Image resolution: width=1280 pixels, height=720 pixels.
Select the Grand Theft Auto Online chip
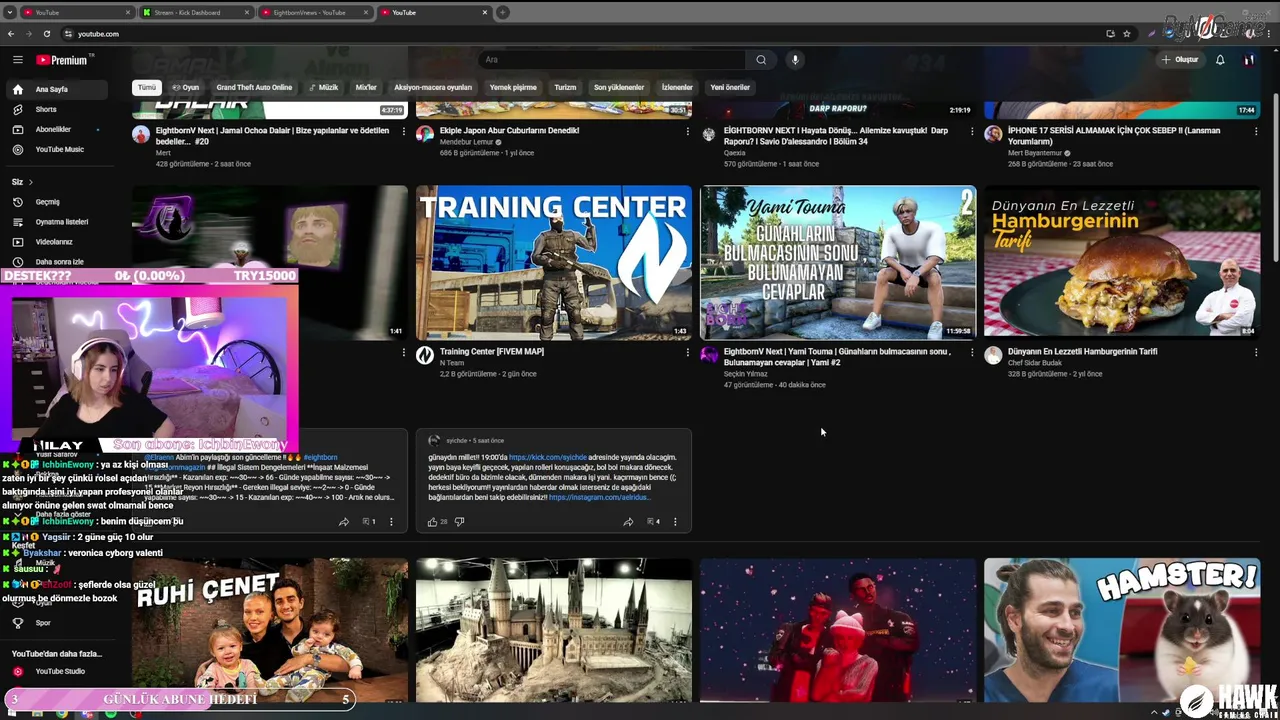[x=254, y=87]
